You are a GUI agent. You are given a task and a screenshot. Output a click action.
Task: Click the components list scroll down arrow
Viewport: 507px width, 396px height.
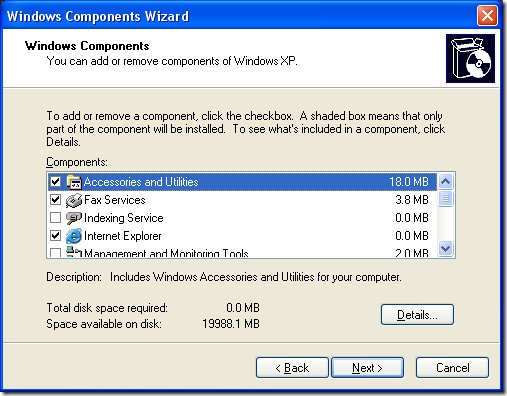446,249
